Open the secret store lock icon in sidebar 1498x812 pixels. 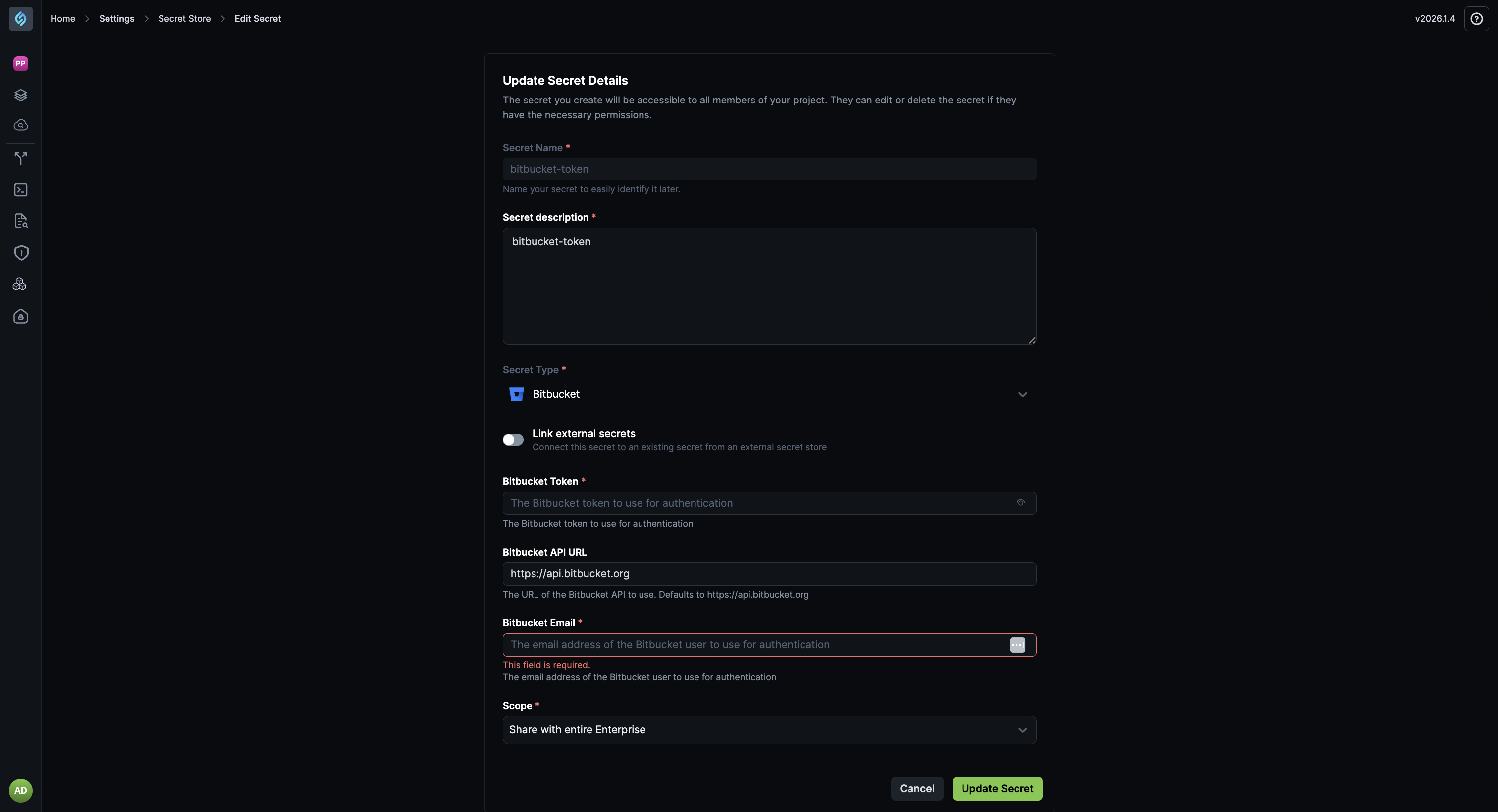(21, 316)
